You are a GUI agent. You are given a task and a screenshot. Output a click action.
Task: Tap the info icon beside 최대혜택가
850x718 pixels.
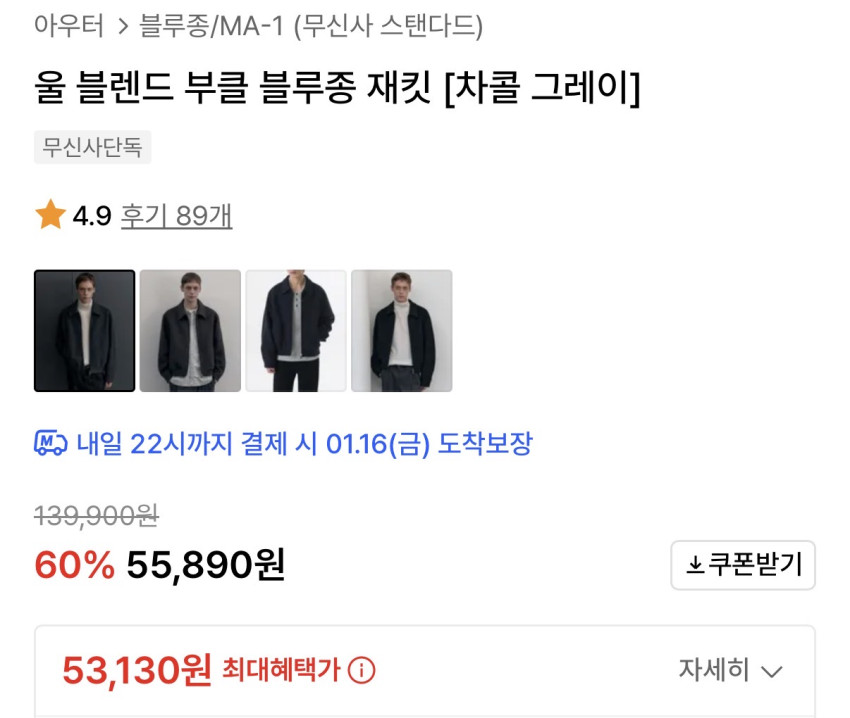coord(361,670)
